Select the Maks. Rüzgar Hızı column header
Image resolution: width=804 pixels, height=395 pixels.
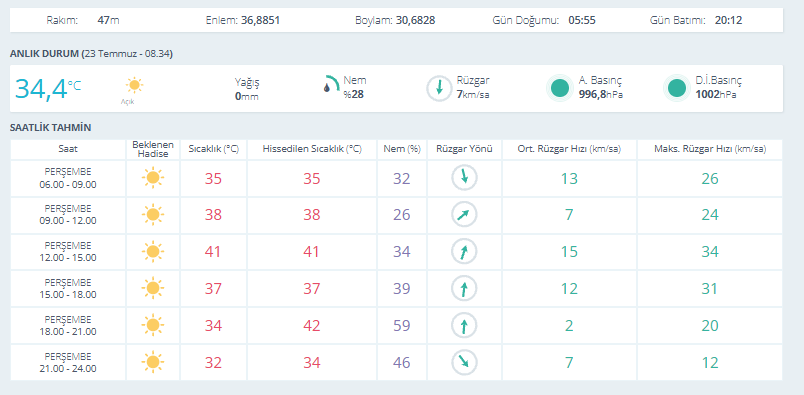tap(710, 149)
